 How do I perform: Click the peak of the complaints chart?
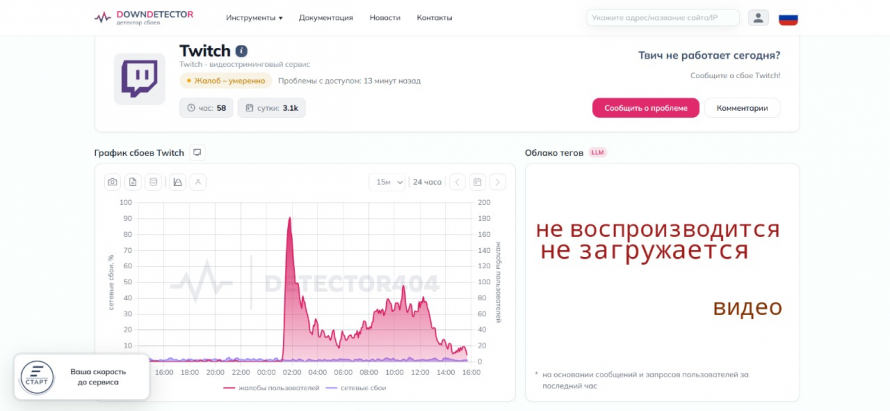289,218
